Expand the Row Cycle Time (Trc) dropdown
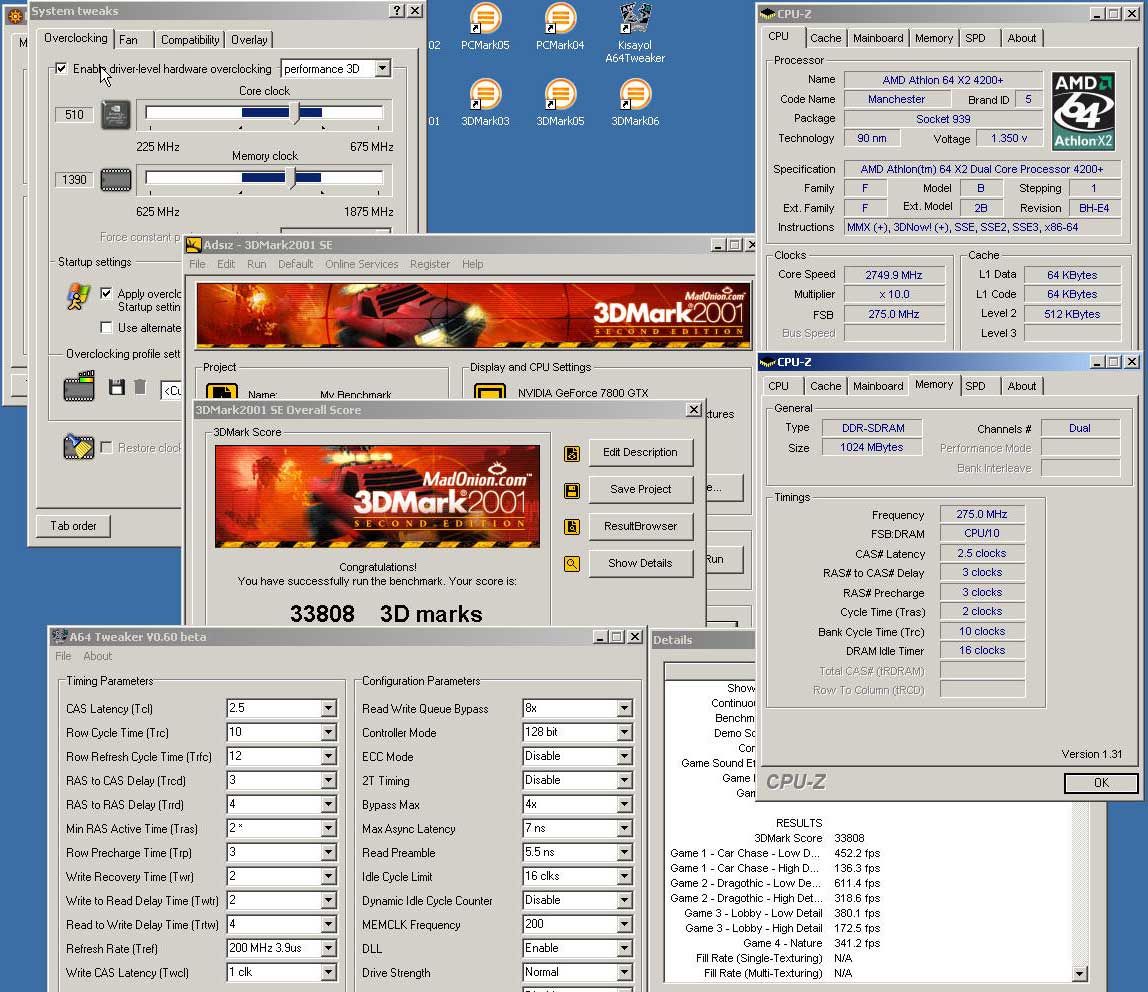The width and height of the screenshot is (1148, 992). pyautogui.click(x=329, y=732)
